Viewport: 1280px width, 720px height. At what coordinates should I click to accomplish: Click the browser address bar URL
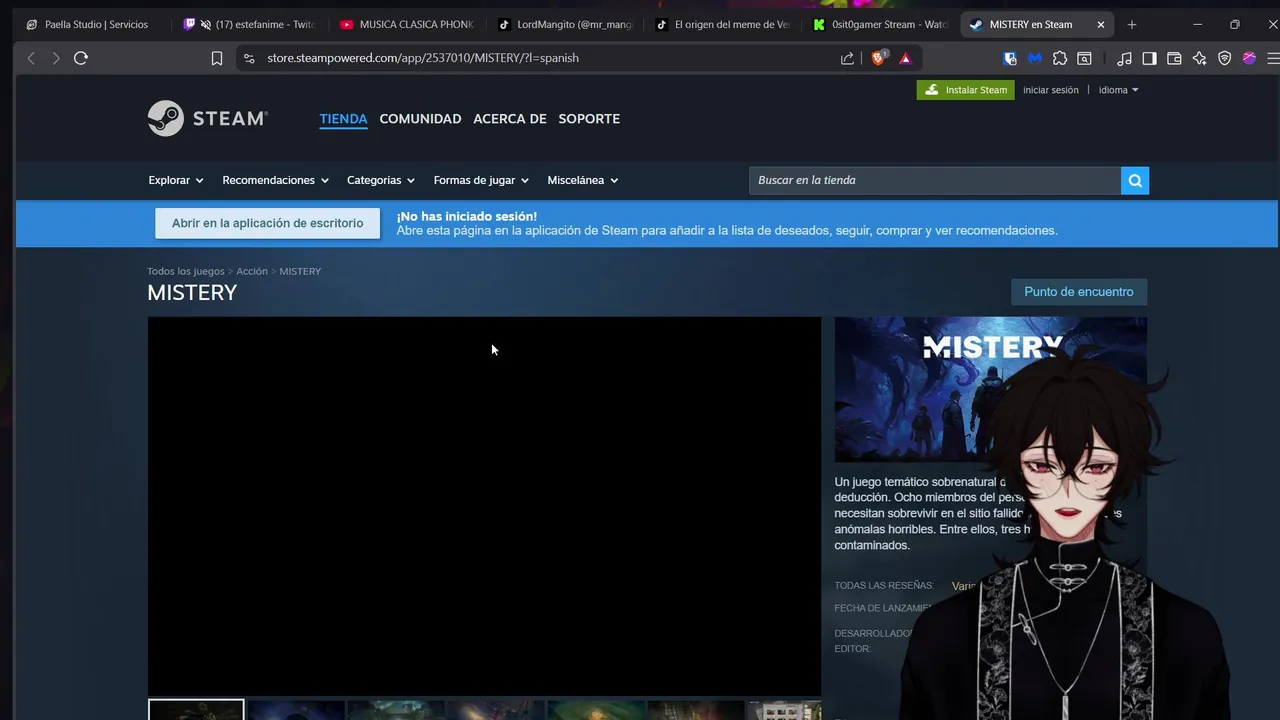click(423, 58)
